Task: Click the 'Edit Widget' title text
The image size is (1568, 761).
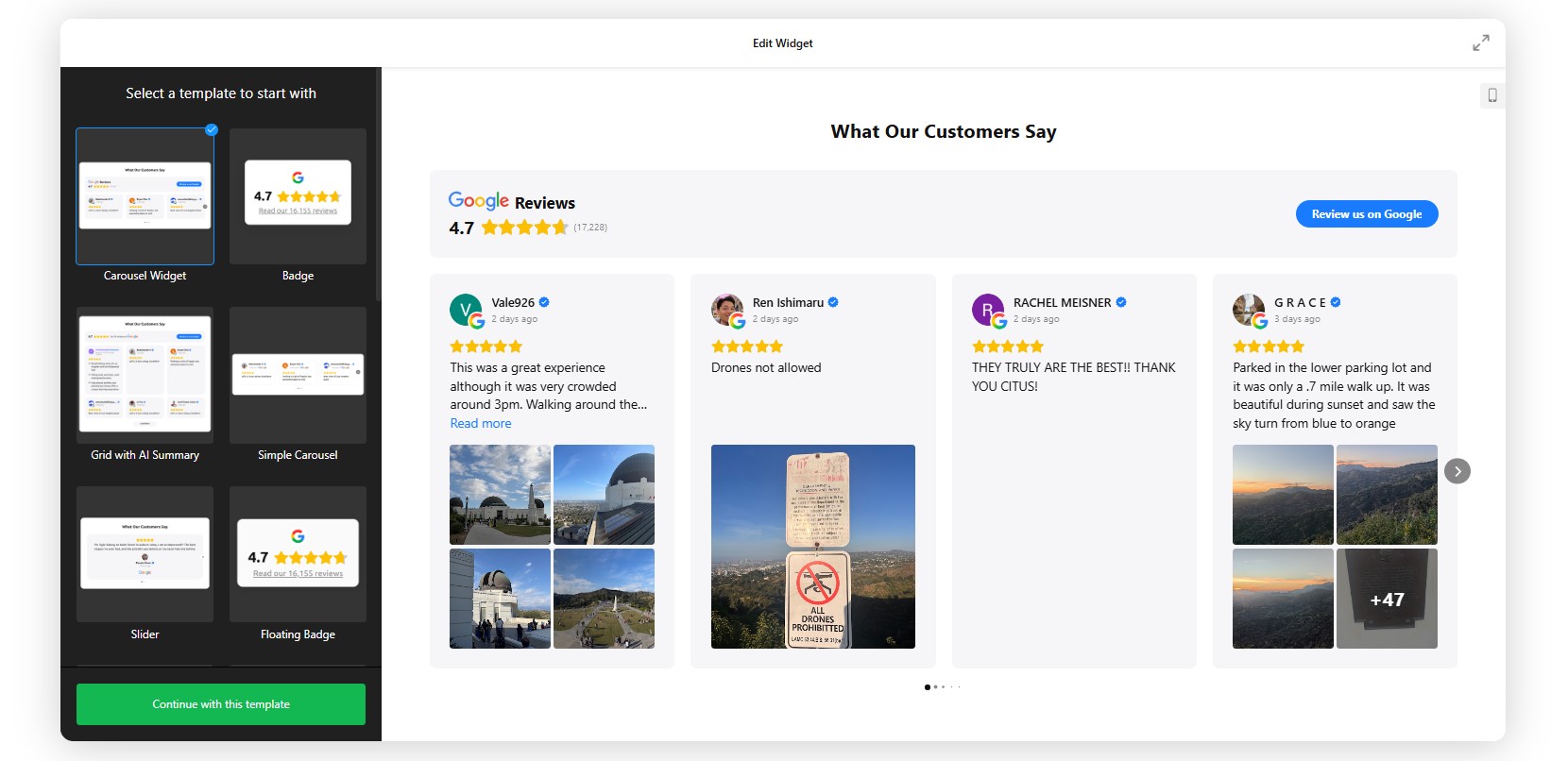Action: point(782,43)
